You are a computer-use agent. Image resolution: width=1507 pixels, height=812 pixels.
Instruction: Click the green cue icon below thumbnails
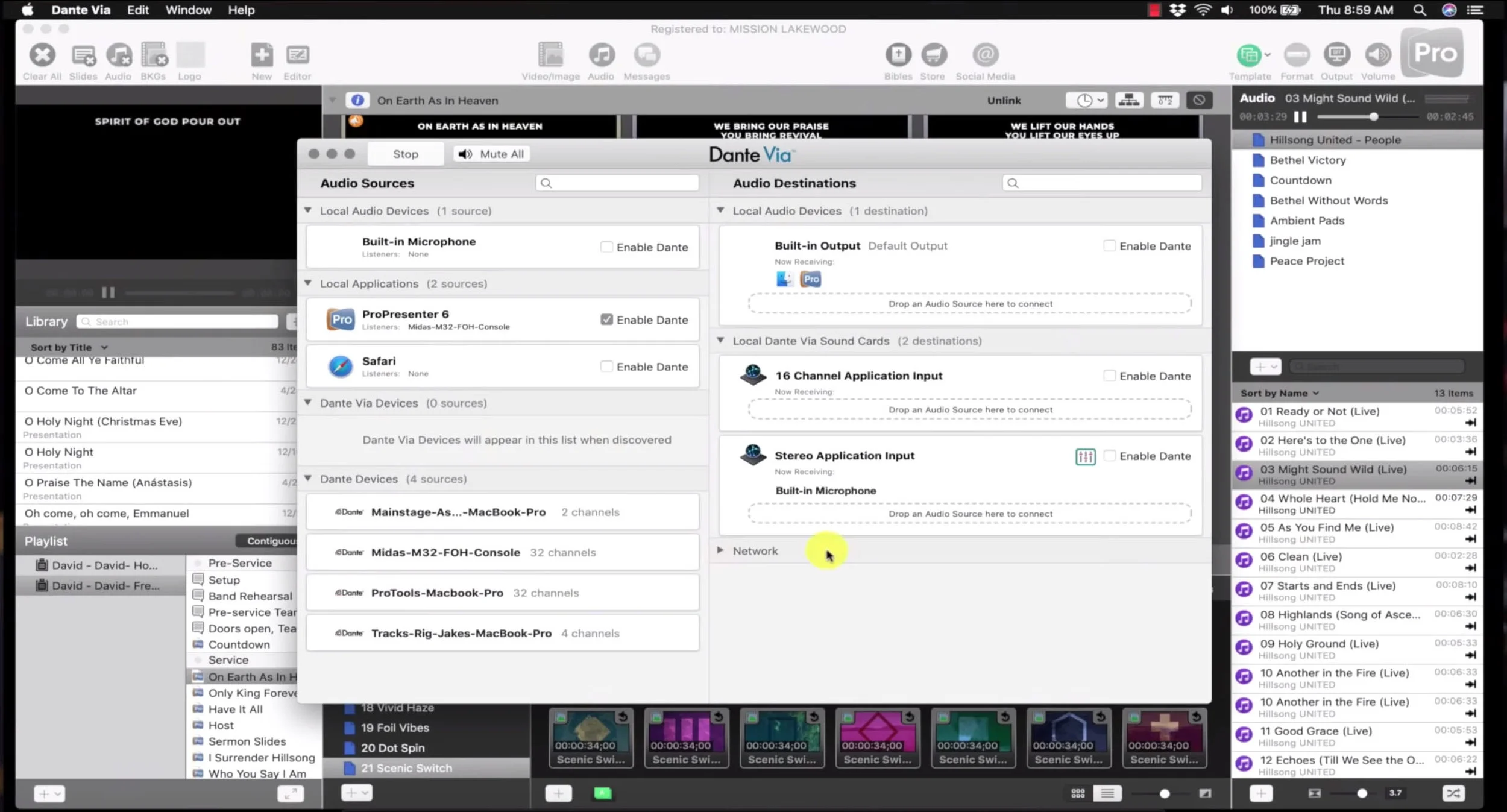click(x=603, y=793)
